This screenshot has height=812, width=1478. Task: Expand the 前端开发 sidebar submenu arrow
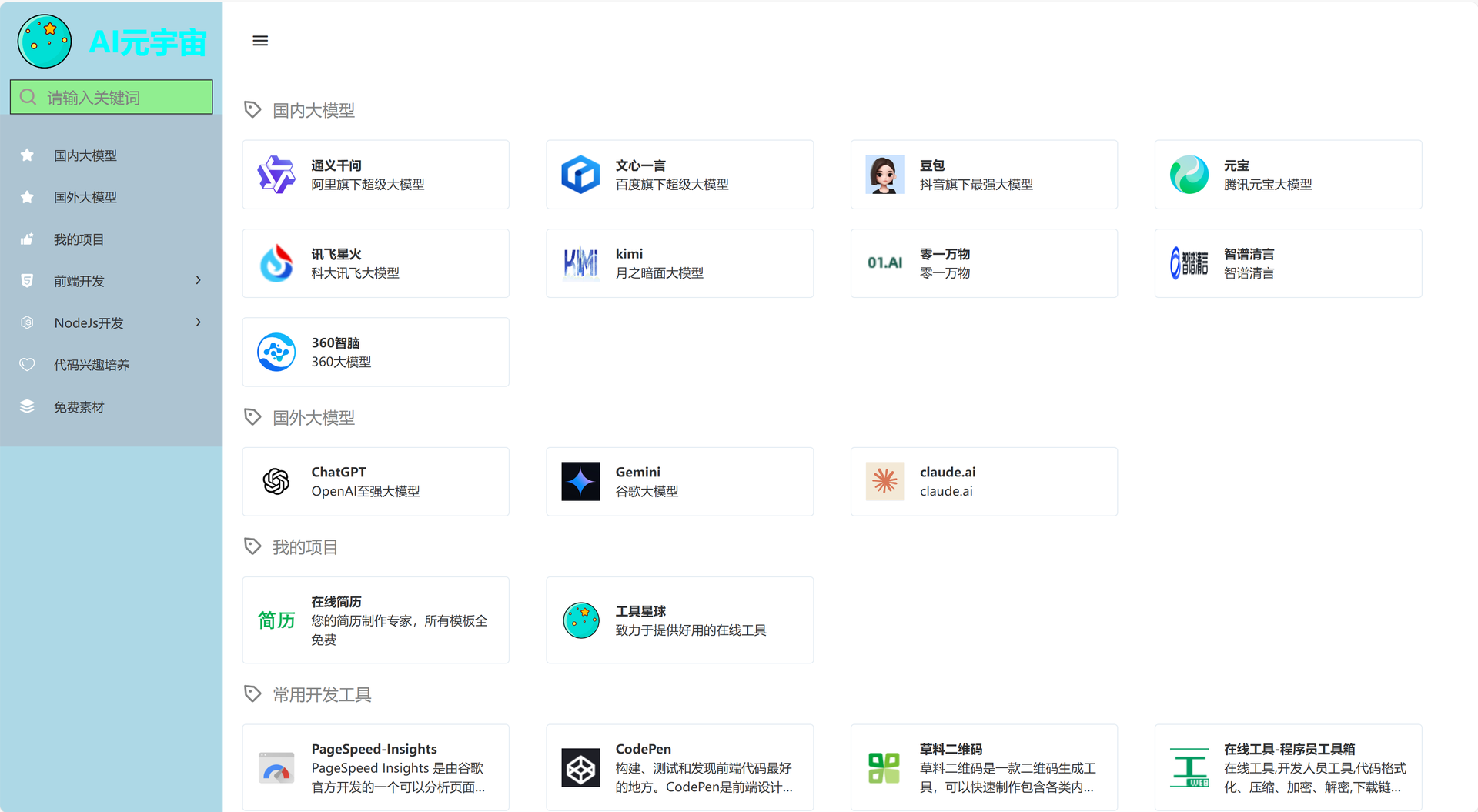coord(199,281)
